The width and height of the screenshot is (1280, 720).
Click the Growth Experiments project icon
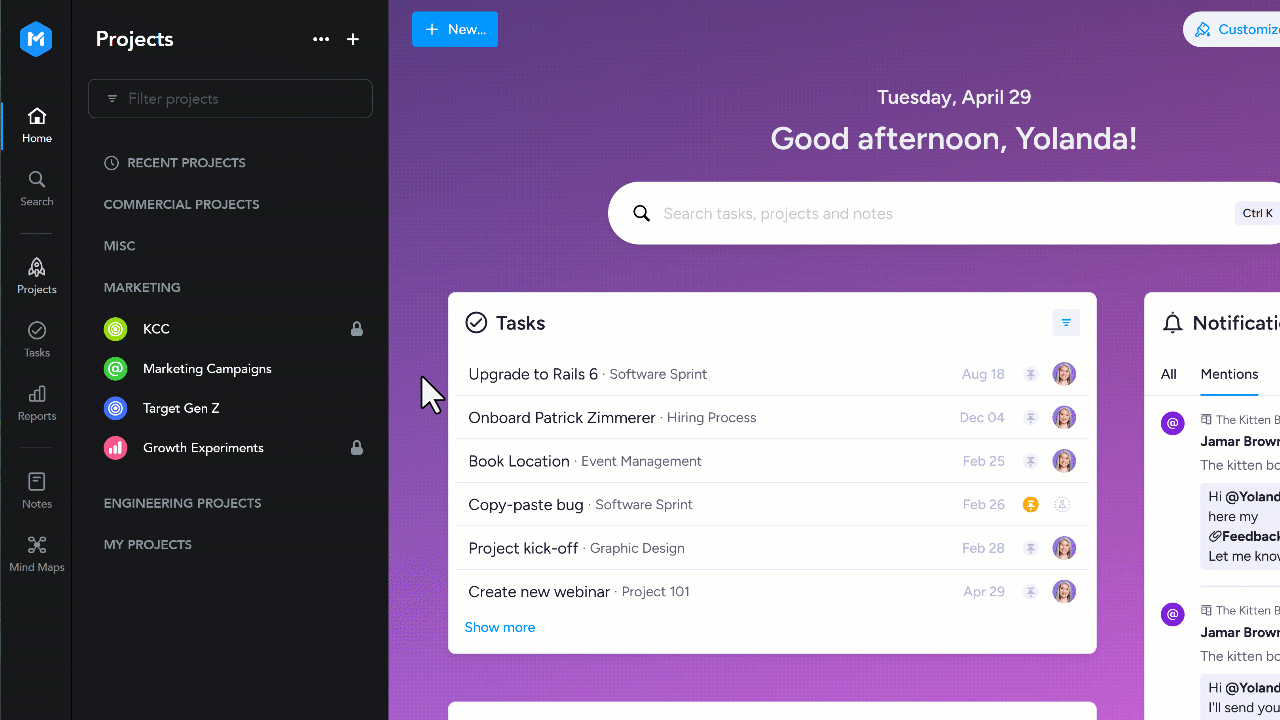(116, 448)
